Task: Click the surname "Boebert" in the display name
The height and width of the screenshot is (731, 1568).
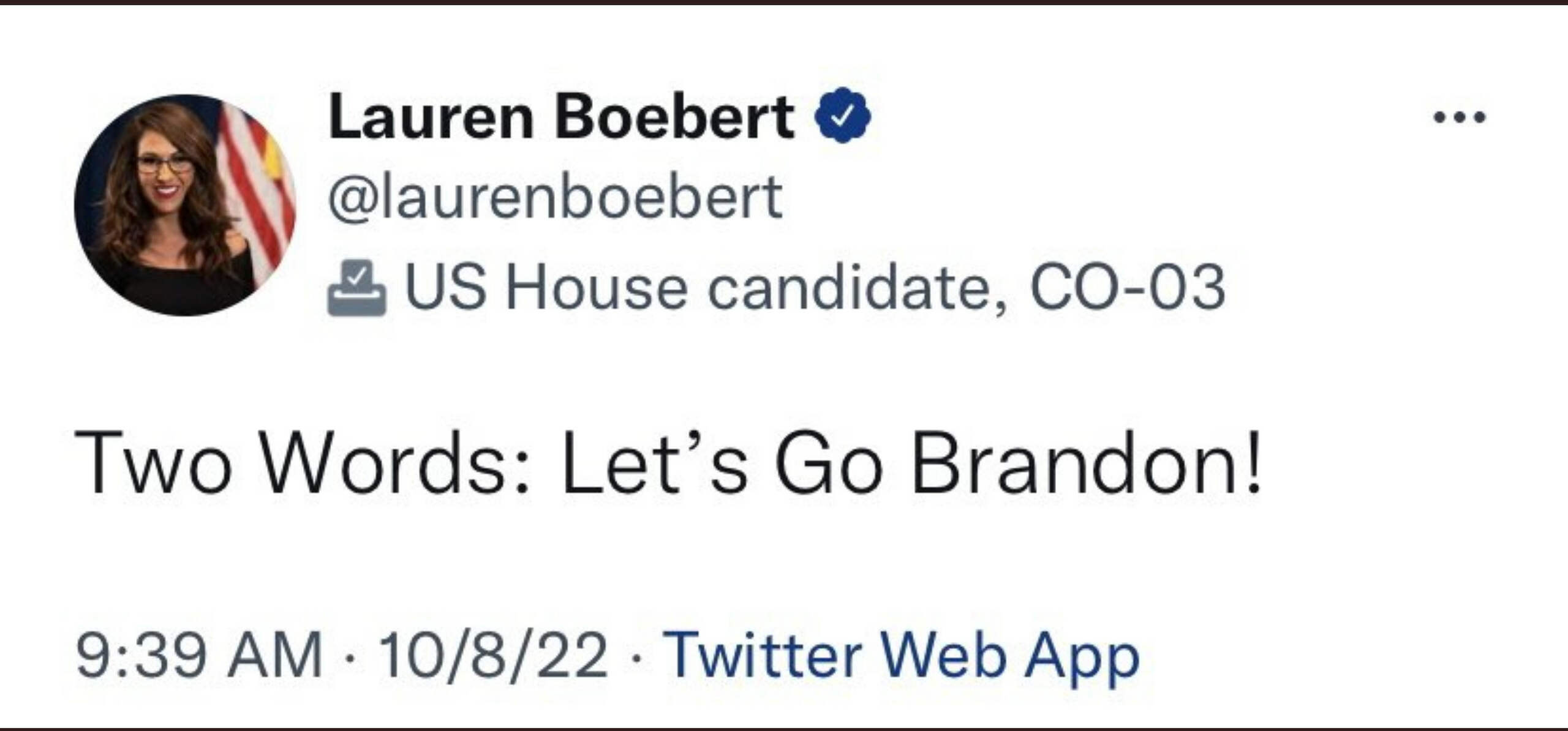Action: pyautogui.click(x=674, y=117)
